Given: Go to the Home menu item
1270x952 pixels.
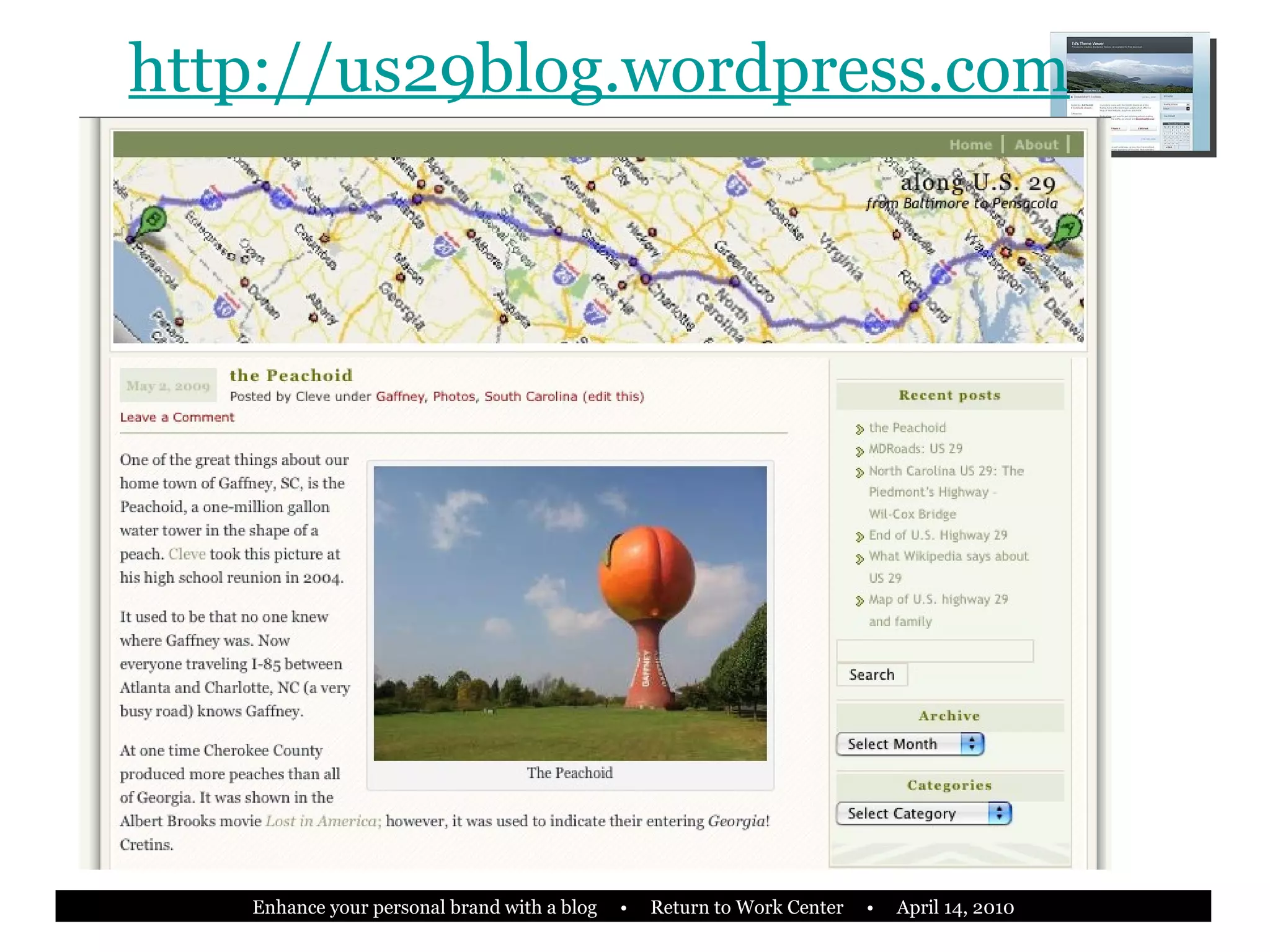Looking at the screenshot, I should 970,145.
